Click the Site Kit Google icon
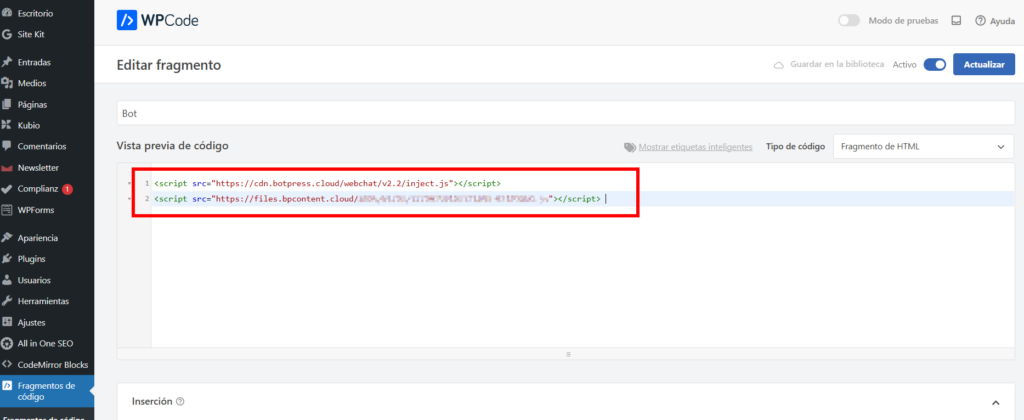The height and width of the screenshot is (420, 1024). (7, 34)
